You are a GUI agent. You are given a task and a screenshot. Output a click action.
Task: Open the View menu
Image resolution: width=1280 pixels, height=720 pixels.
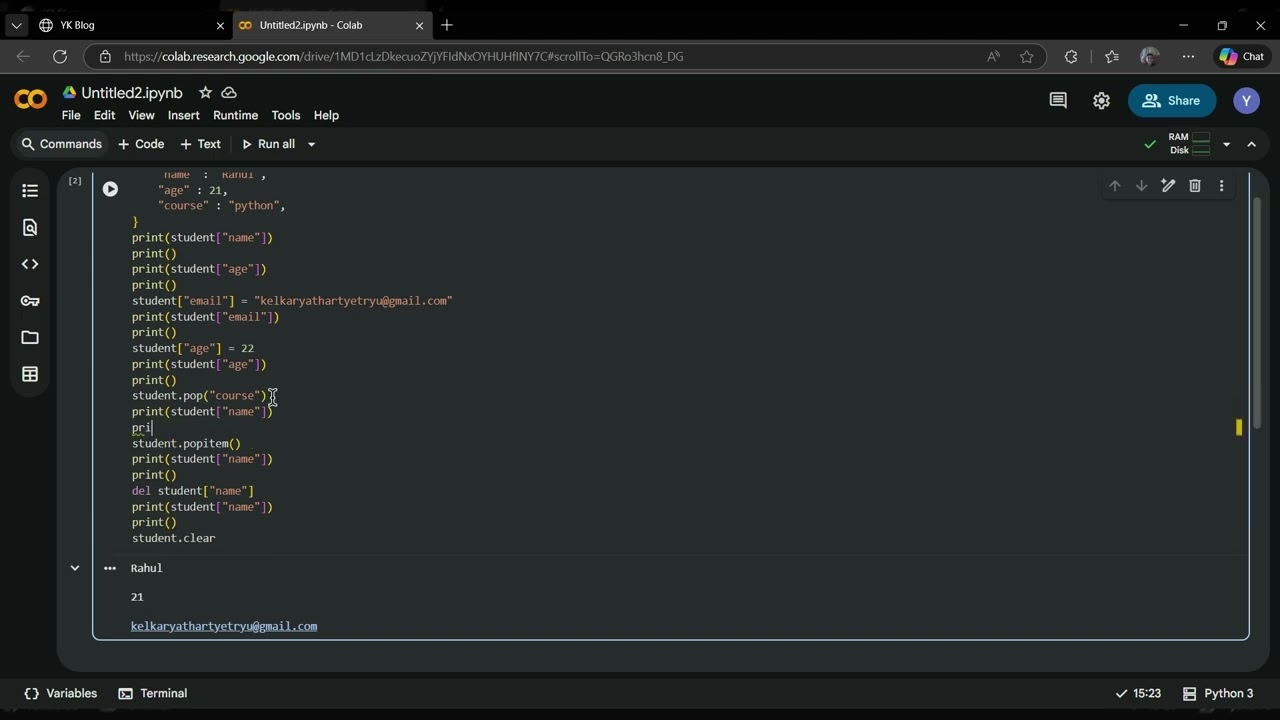(141, 115)
